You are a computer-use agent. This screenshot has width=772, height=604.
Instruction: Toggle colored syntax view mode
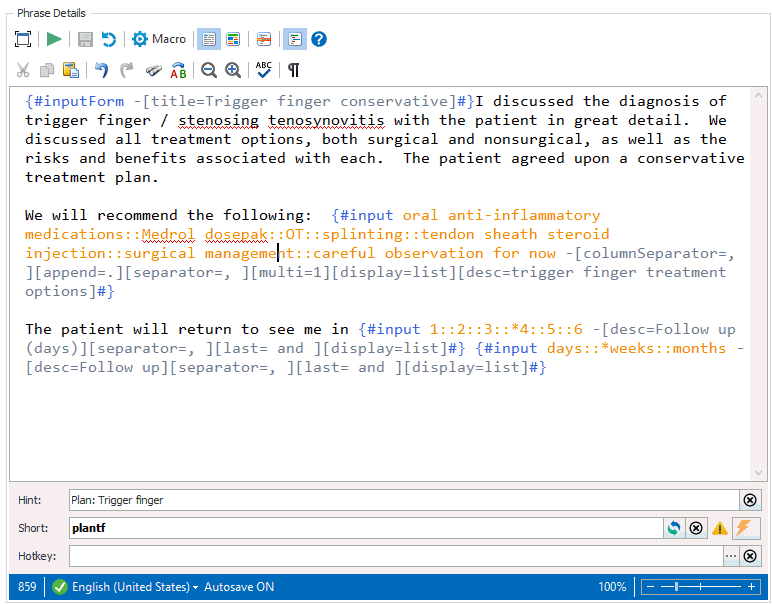pyautogui.click(x=233, y=39)
